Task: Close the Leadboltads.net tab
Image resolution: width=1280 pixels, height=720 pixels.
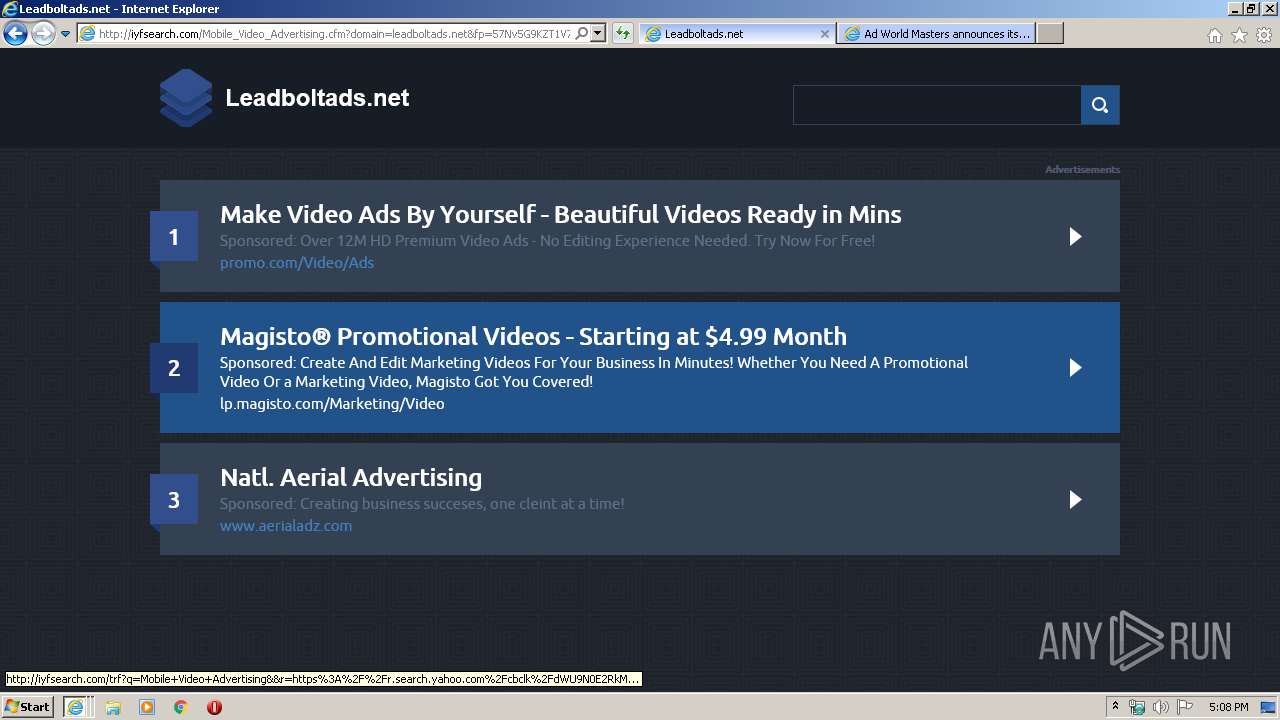Action: click(824, 33)
